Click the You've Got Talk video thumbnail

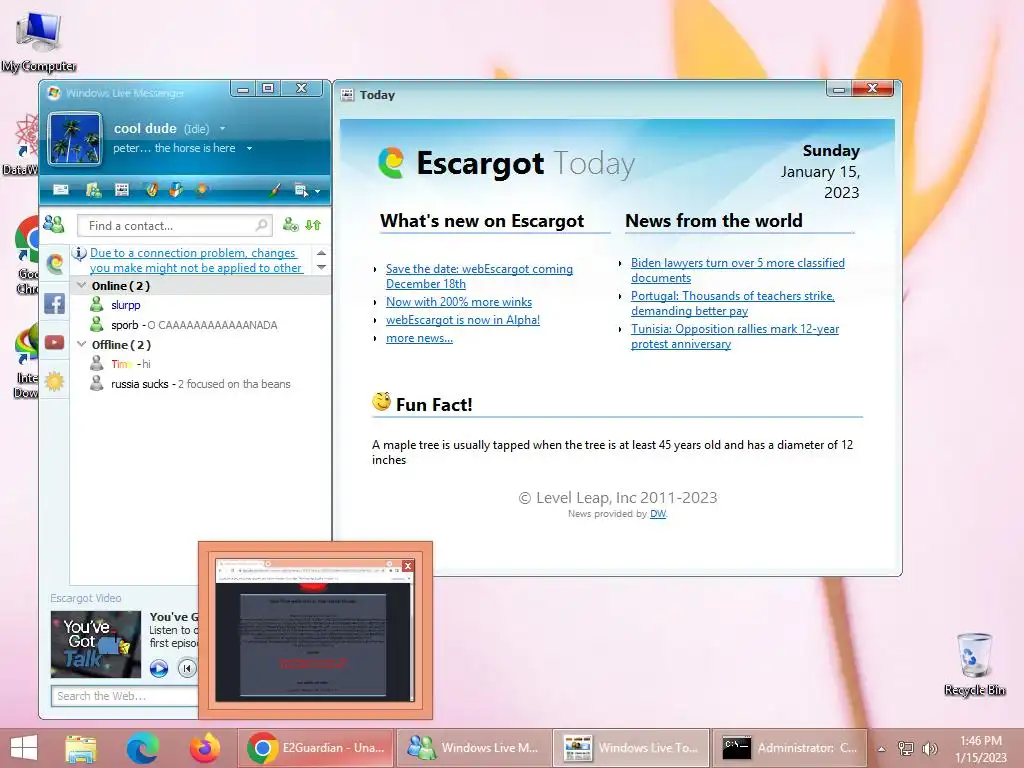(96, 644)
